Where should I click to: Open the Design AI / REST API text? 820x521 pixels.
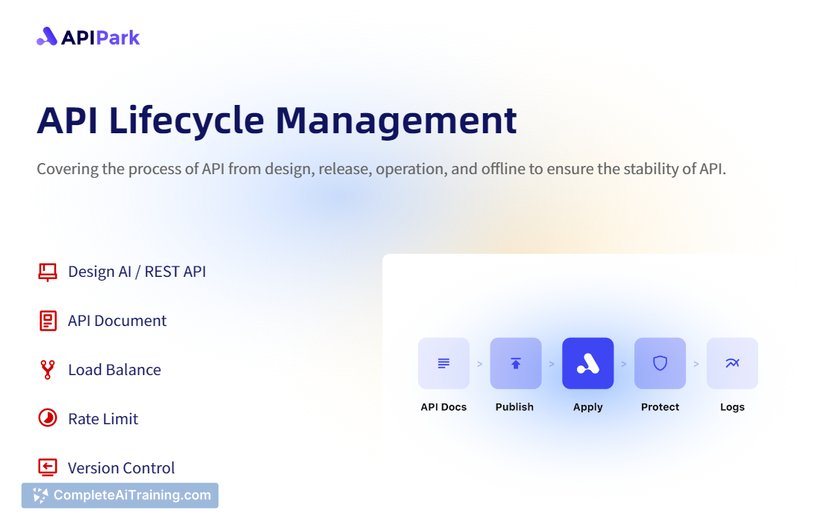(137, 272)
